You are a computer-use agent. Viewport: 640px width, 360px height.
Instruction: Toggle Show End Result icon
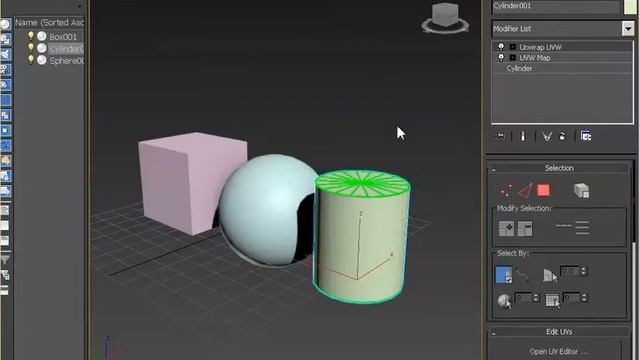(523, 136)
